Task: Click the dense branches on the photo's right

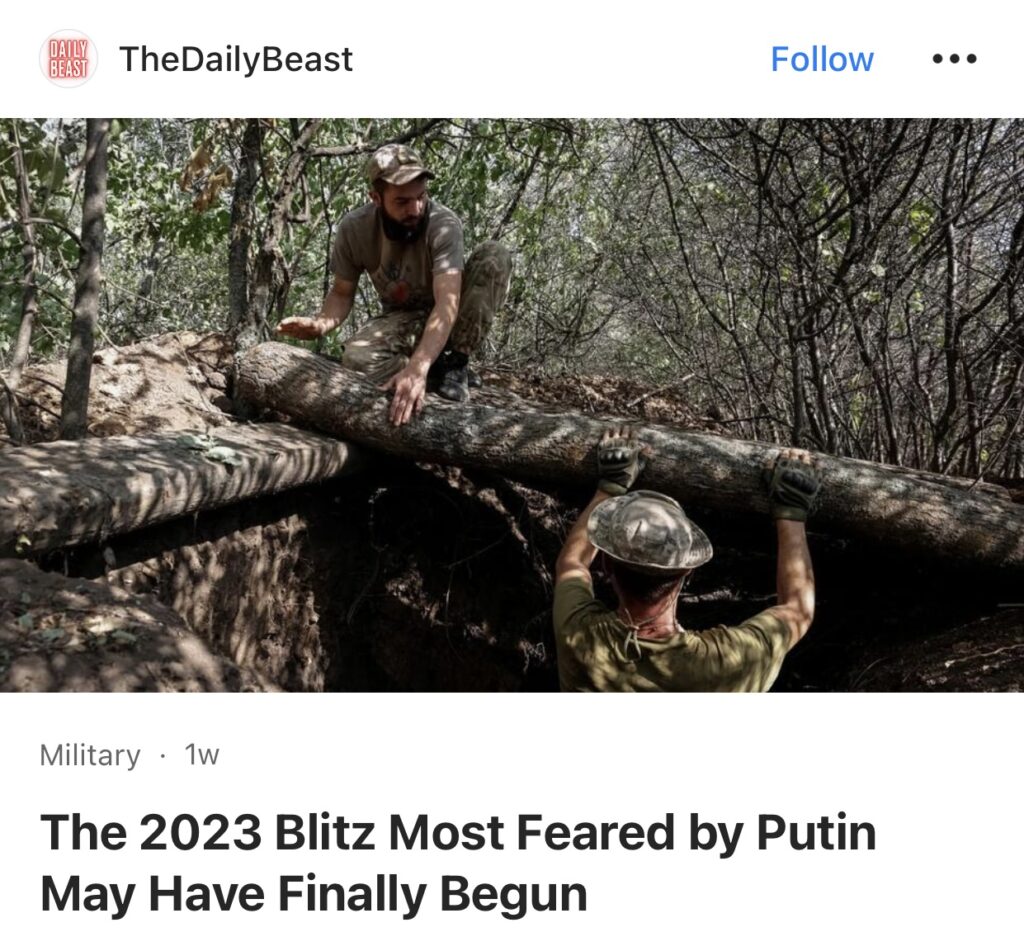Action: [x=816, y=274]
